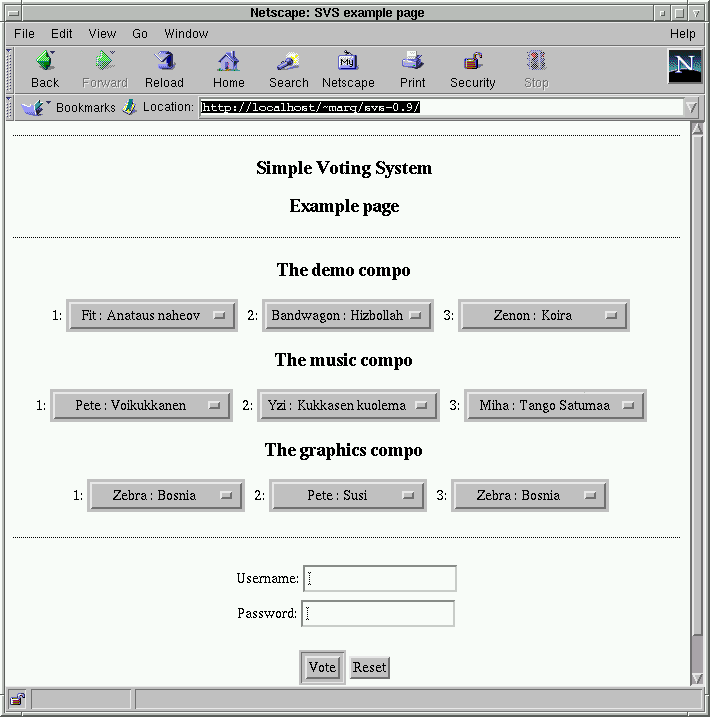The image size is (710, 717).
Task: Expand music compo 'Yzi : Kukkasen kuolema' dropdown
Action: [x=348, y=405]
